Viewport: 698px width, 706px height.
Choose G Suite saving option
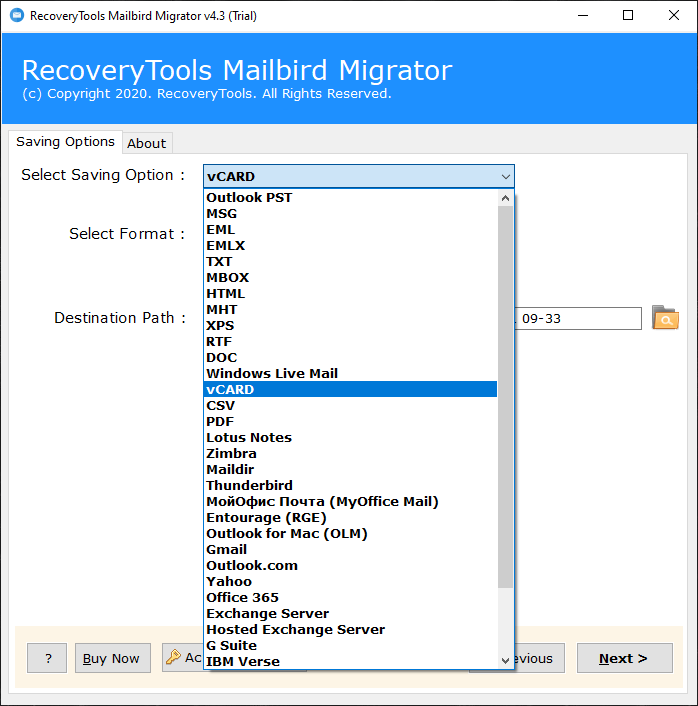(350, 645)
